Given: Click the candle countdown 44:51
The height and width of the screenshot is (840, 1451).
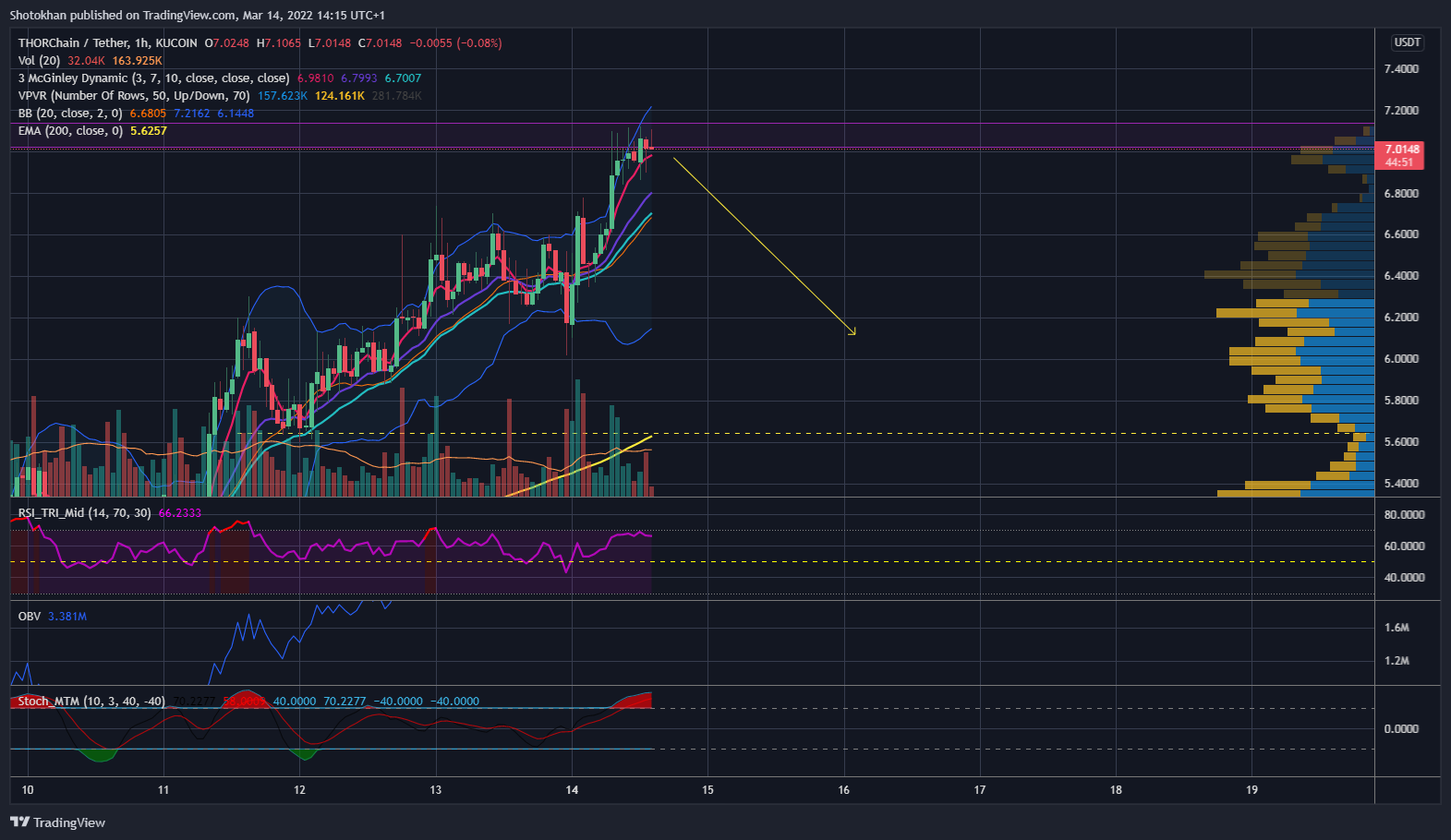Looking at the screenshot, I should (1399, 162).
